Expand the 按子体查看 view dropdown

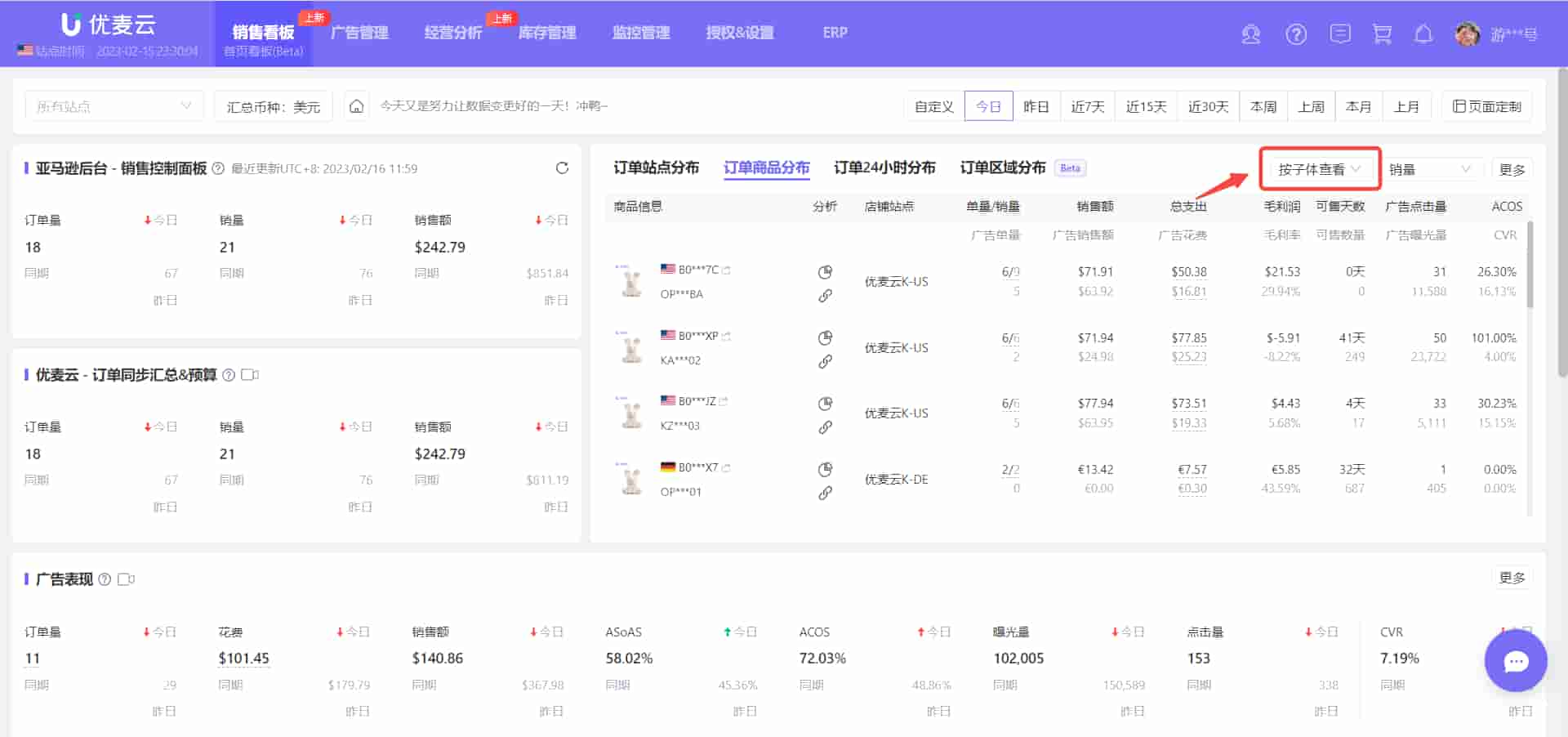point(1320,169)
